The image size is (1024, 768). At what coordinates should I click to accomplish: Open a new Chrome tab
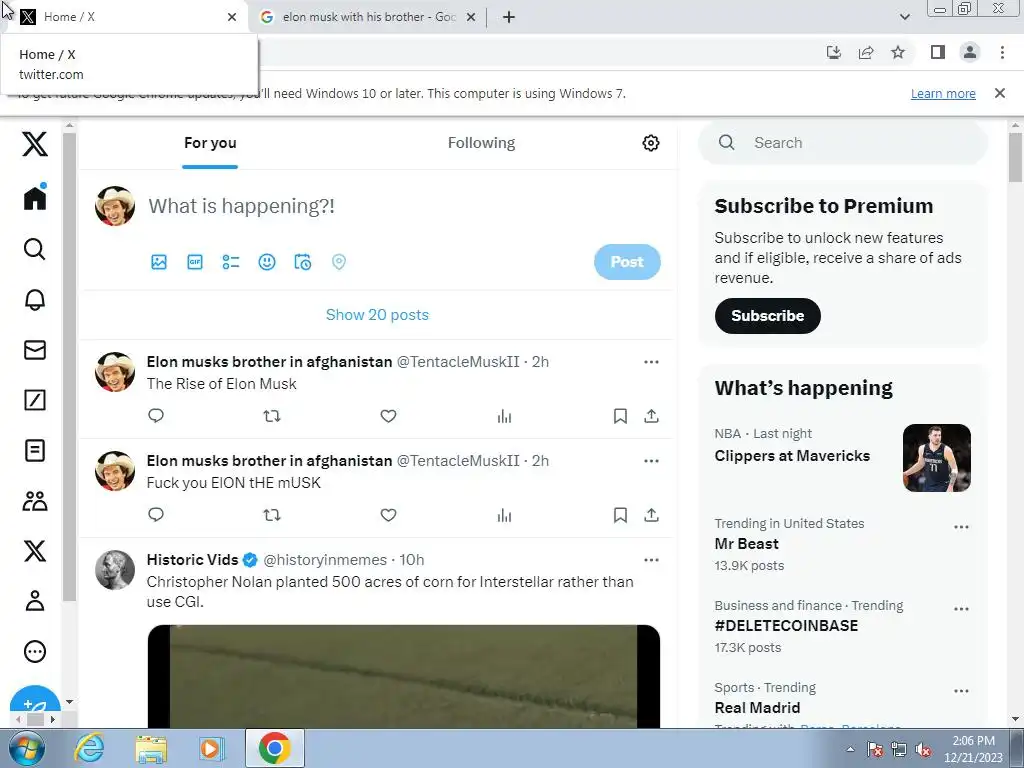(509, 17)
